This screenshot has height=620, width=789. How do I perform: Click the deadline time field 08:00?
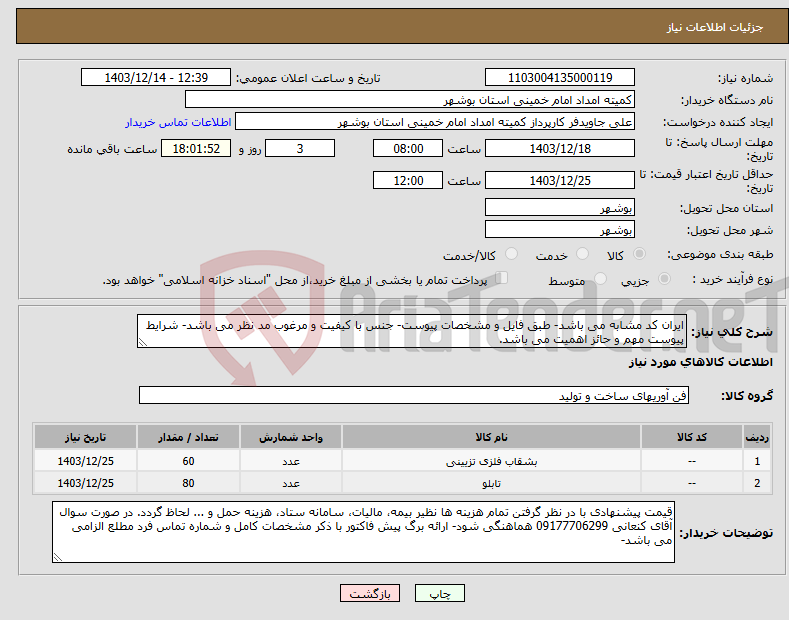point(408,148)
